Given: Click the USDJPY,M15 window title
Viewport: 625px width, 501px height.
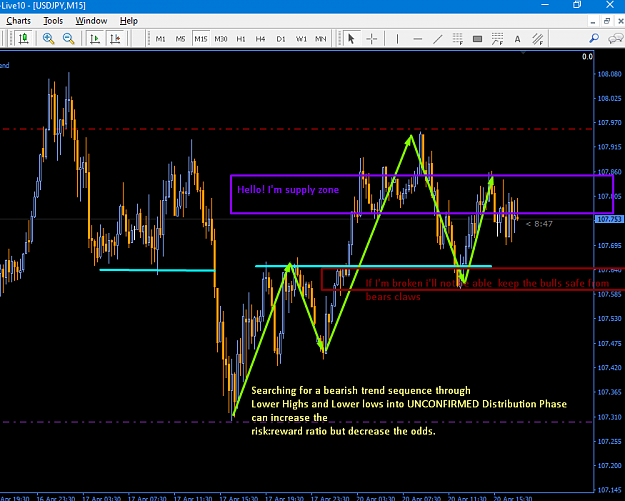Looking at the screenshot, I should pos(59,6).
